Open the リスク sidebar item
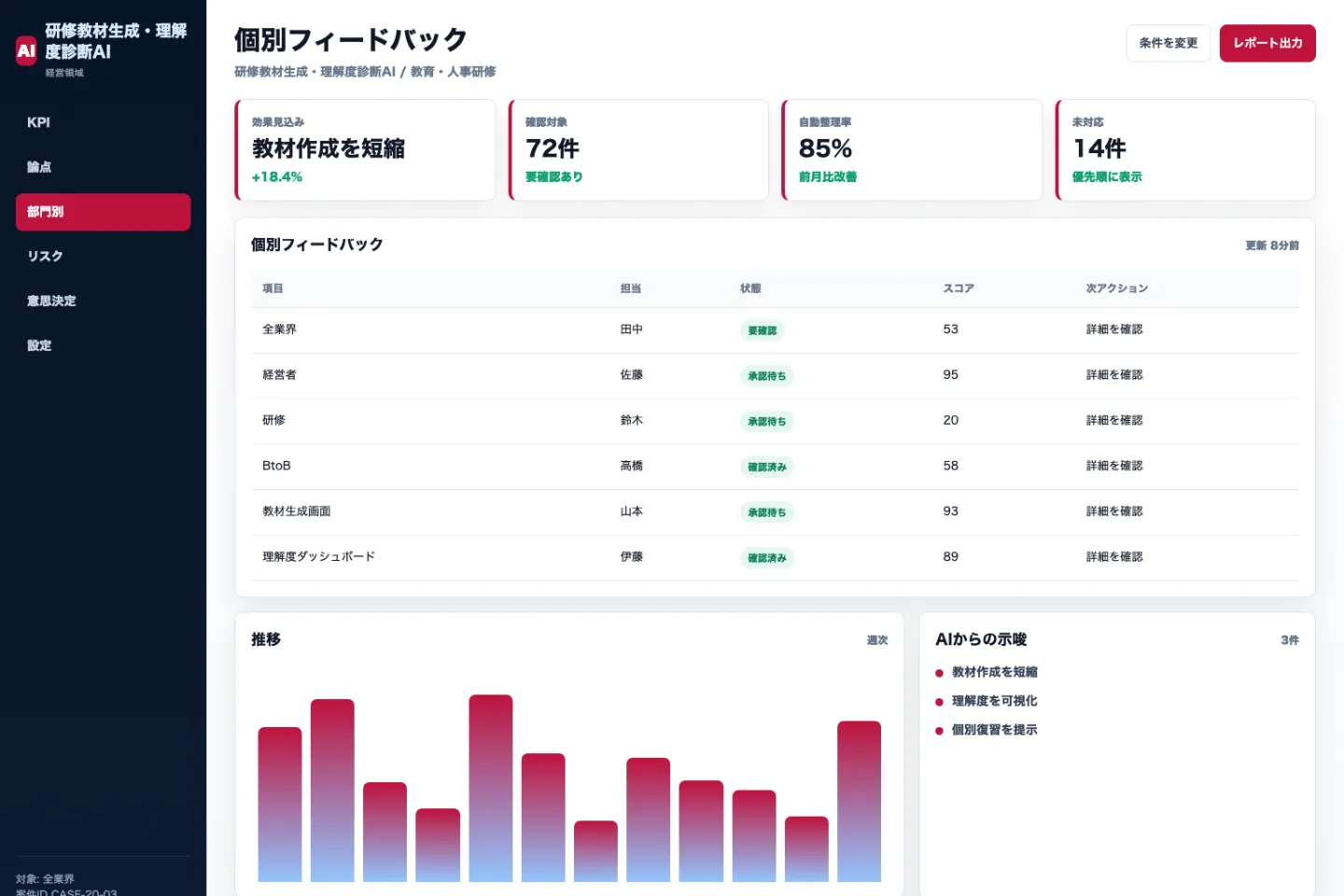The image size is (1344, 896). (103, 256)
